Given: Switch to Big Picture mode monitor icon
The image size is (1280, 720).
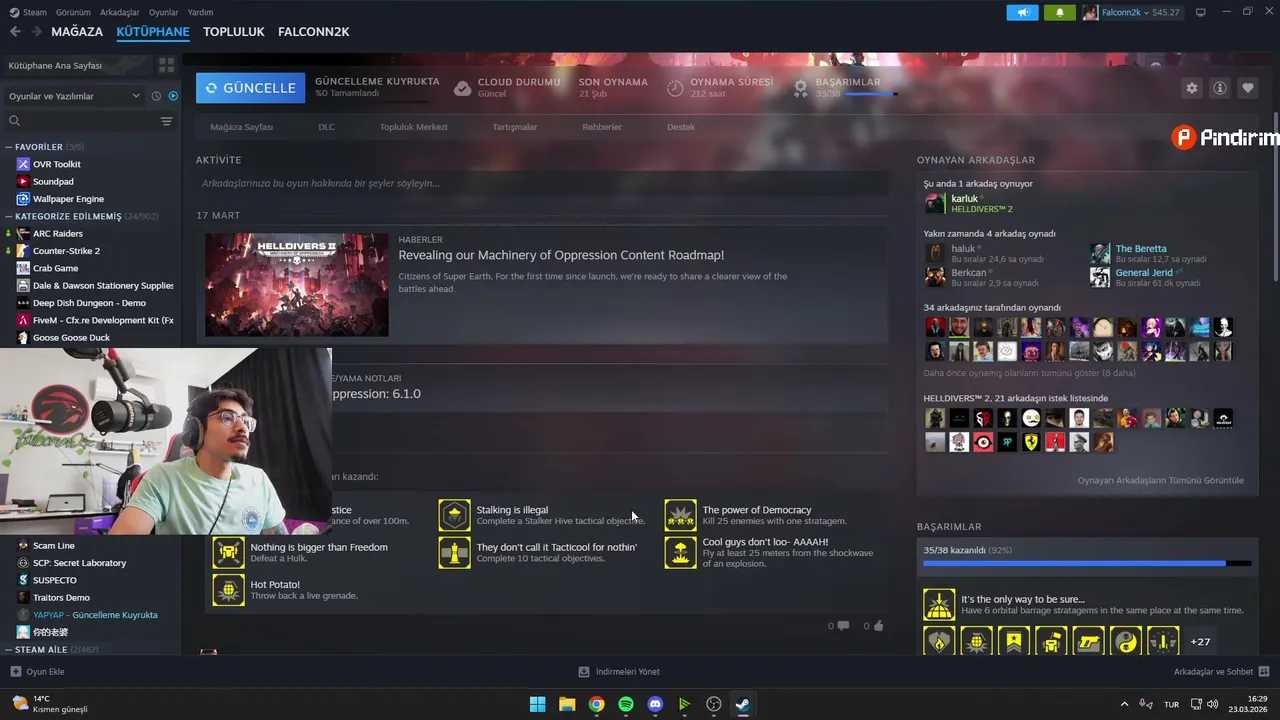Looking at the screenshot, I should [x=1201, y=12].
